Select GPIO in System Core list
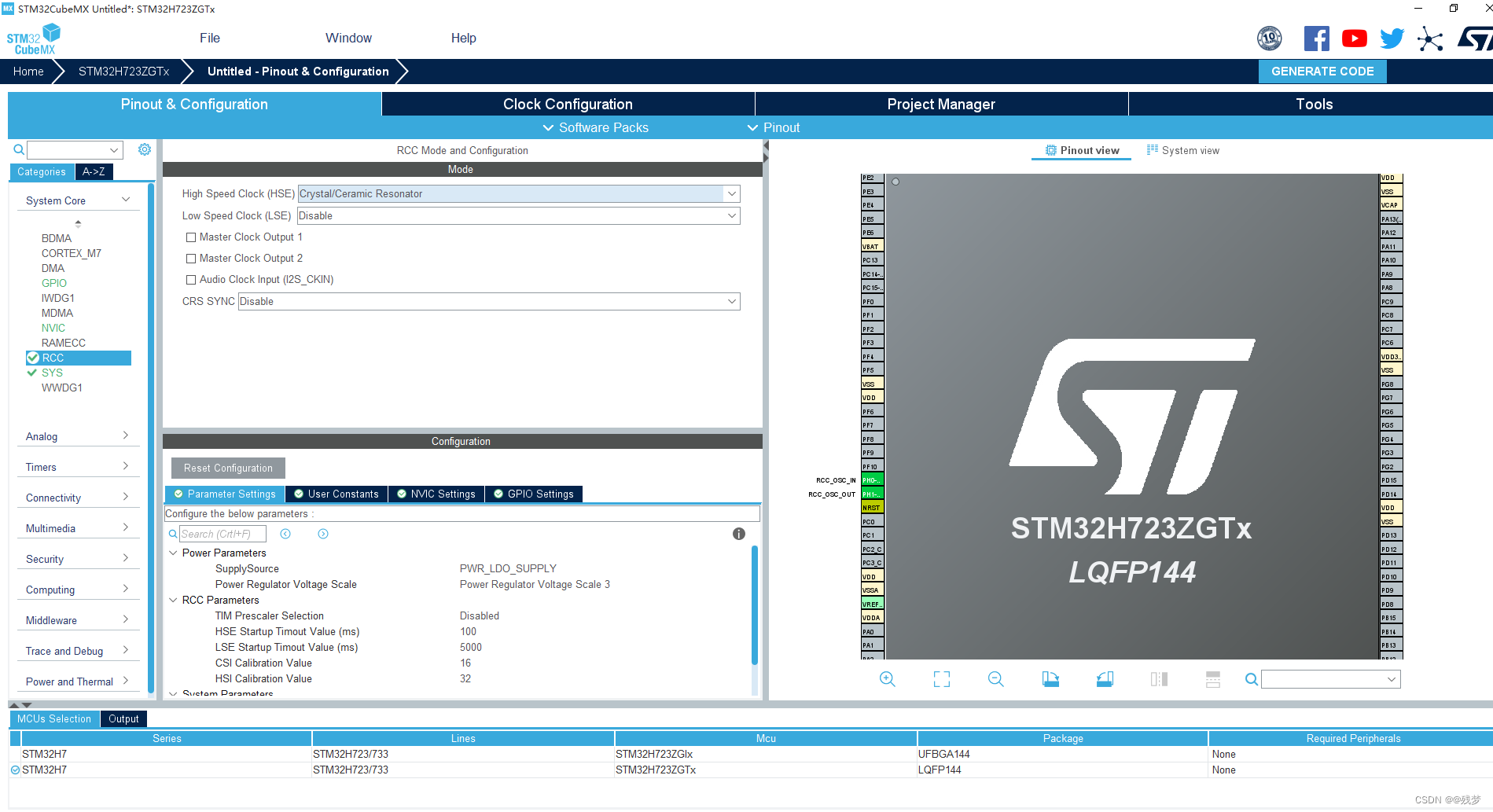The height and width of the screenshot is (812, 1493). (54, 283)
